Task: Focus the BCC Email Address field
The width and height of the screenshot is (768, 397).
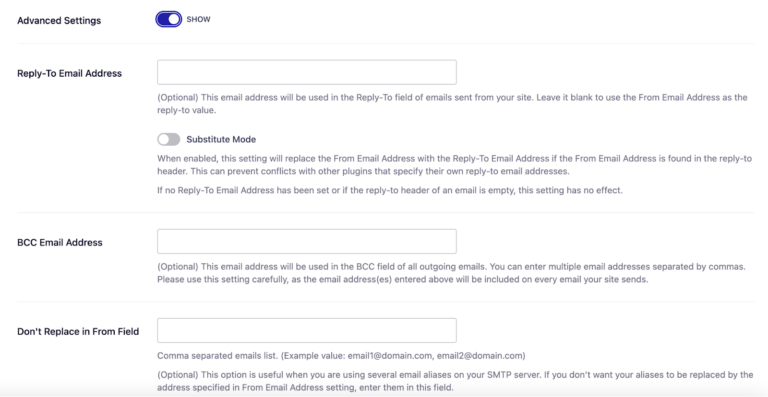Action: click(307, 241)
